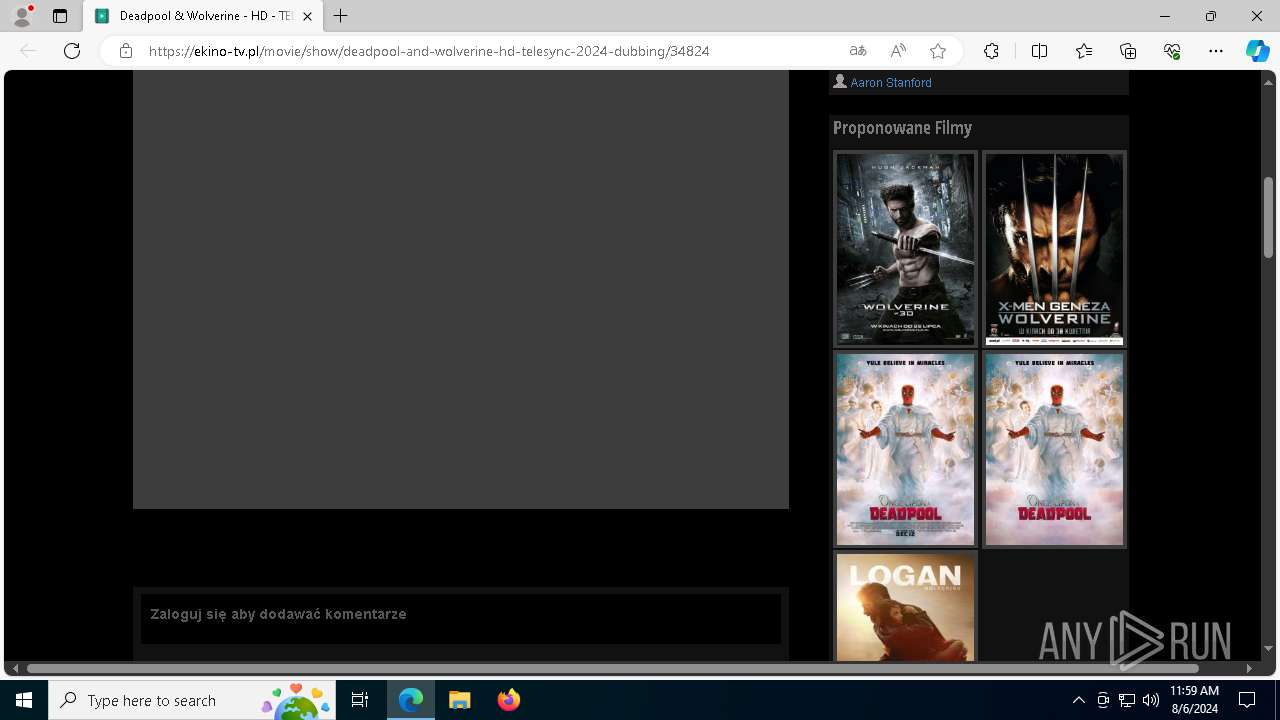
Task: View site information lock icon
Action: point(126,51)
